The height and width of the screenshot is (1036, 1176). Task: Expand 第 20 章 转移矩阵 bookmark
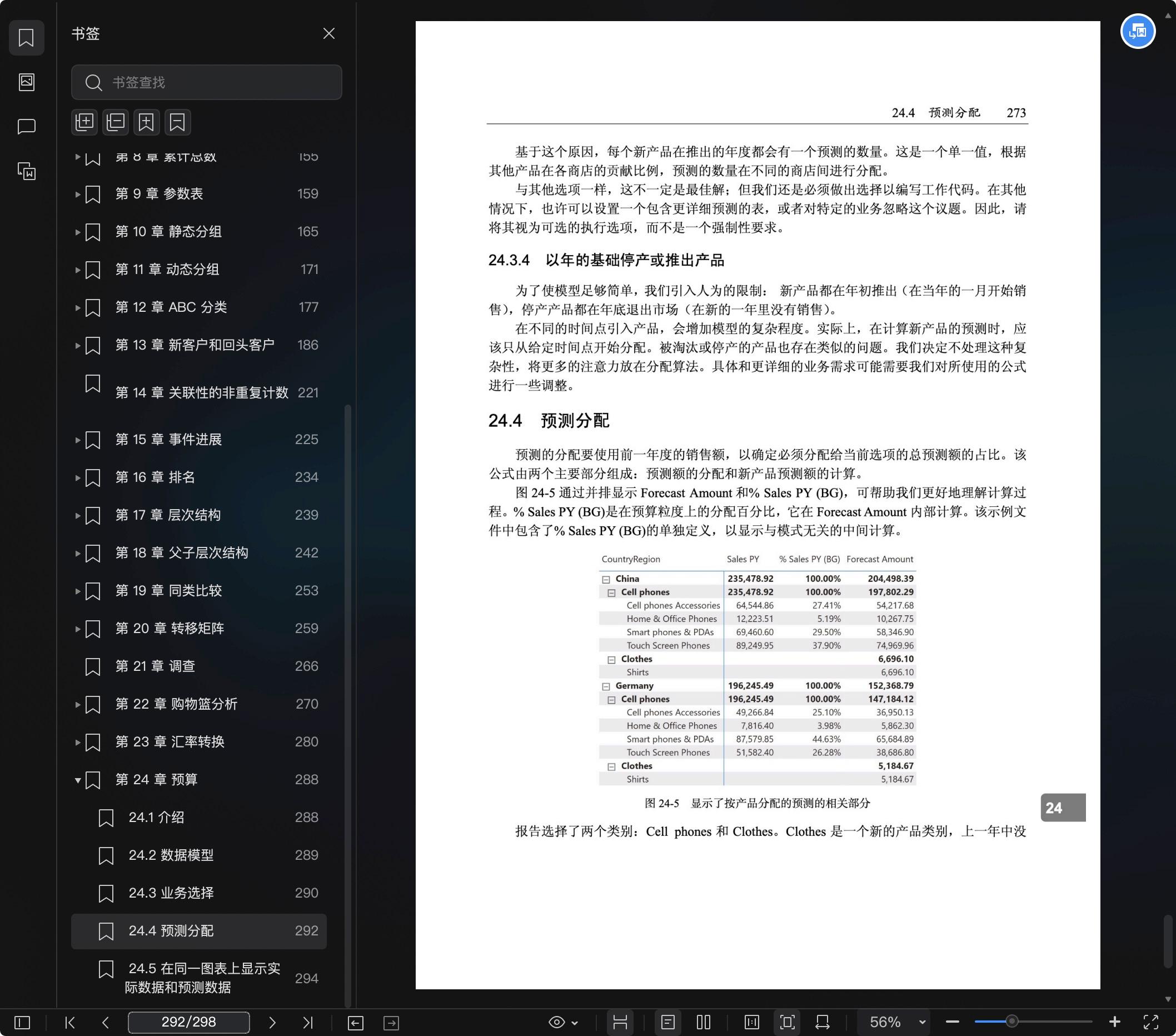(78, 629)
